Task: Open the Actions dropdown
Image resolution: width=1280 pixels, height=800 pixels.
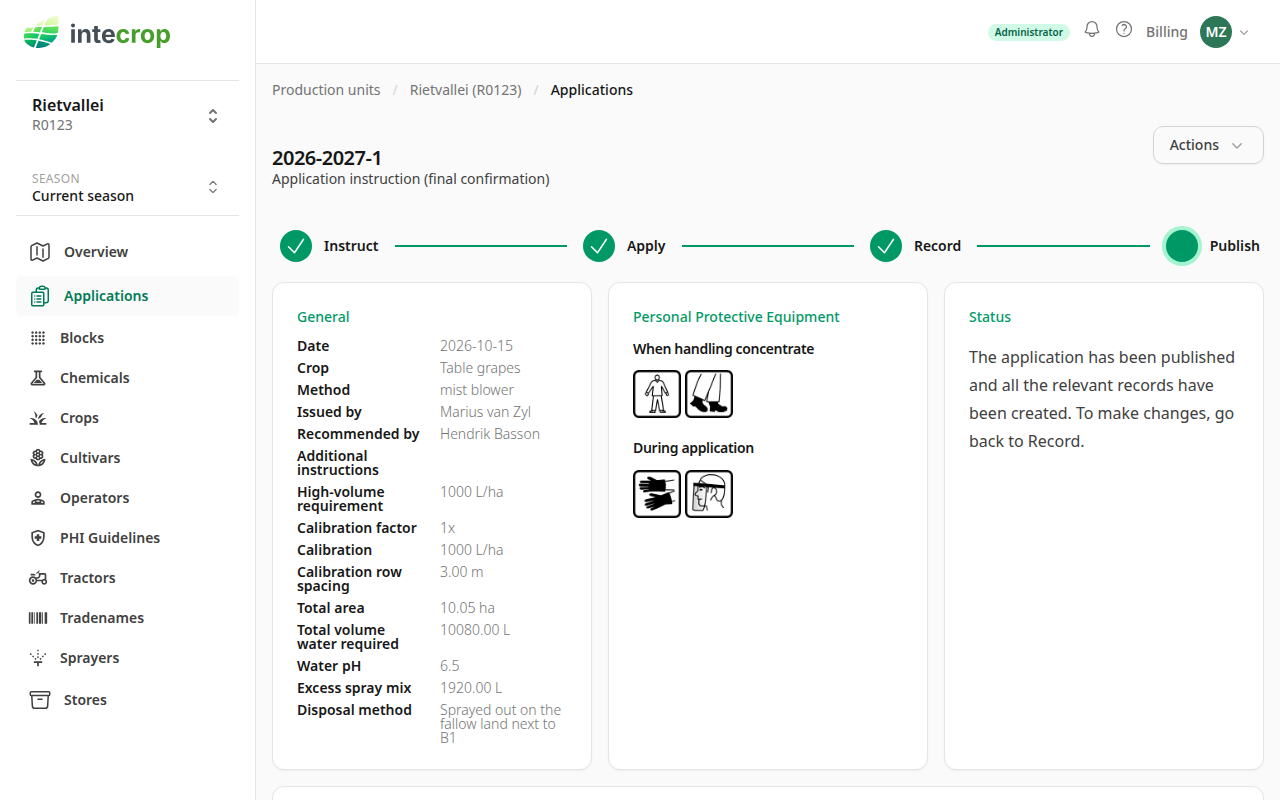Action: (1208, 145)
